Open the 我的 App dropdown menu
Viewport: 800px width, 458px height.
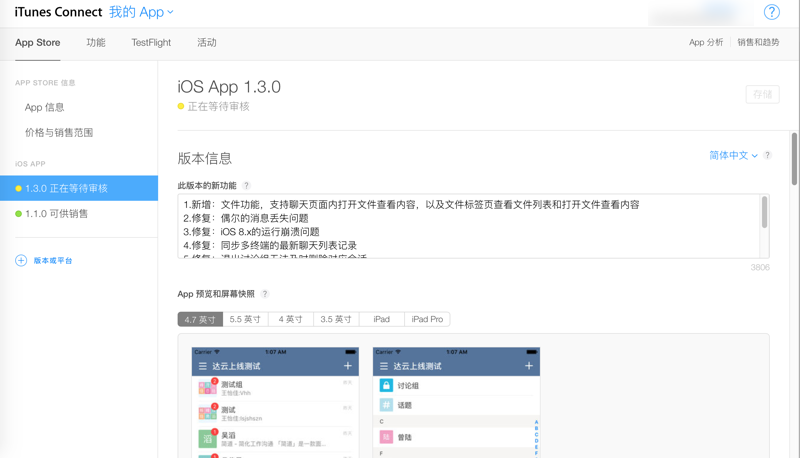click(141, 12)
